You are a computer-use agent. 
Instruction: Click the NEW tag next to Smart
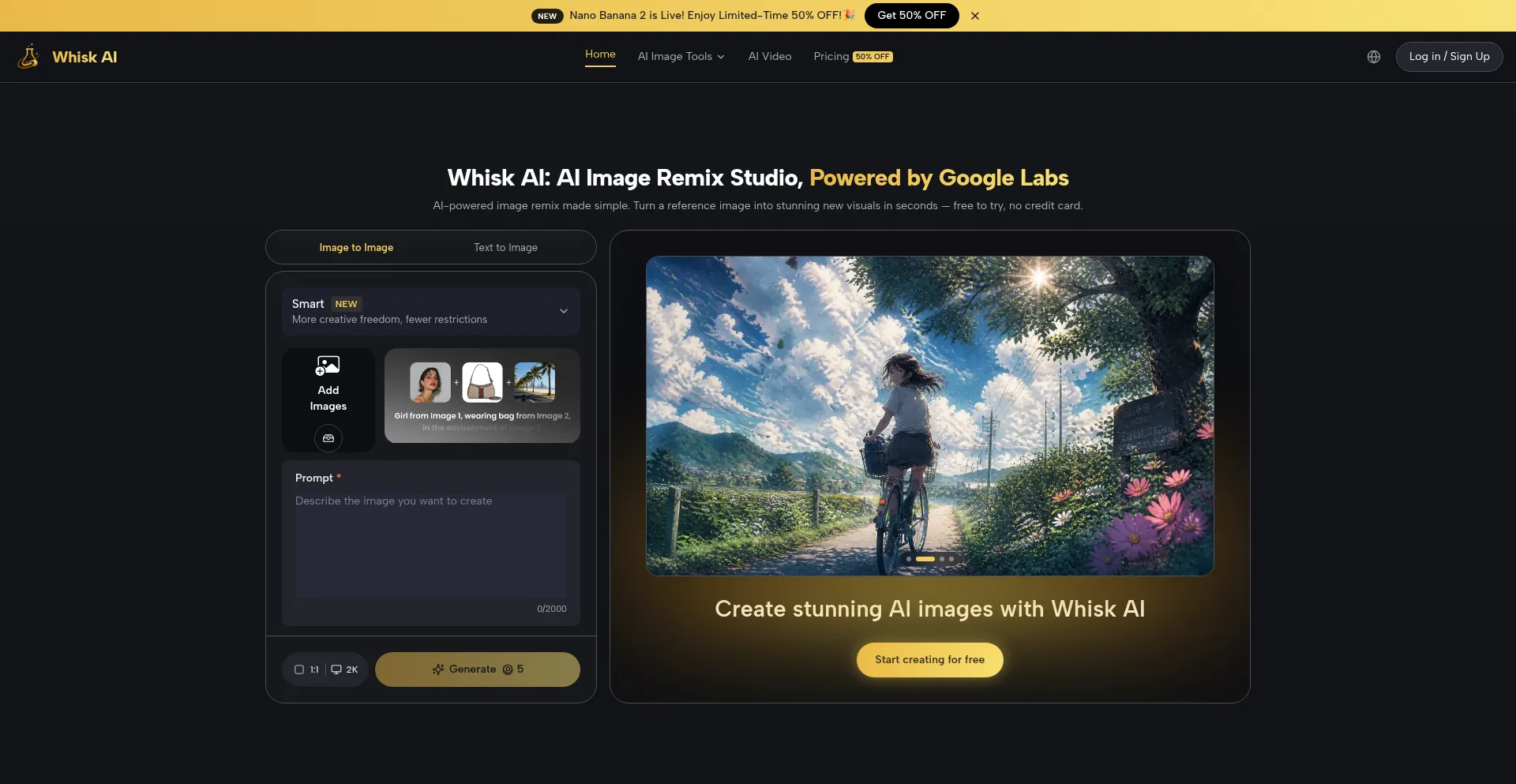tap(346, 304)
